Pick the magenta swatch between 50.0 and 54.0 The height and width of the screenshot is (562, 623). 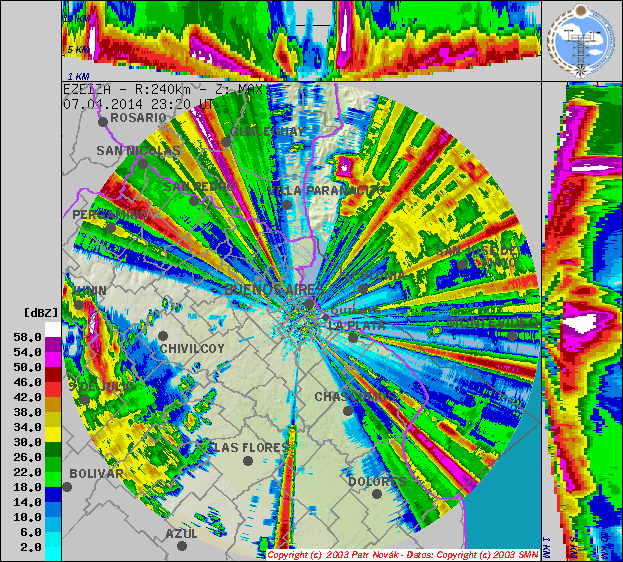tap(53, 360)
